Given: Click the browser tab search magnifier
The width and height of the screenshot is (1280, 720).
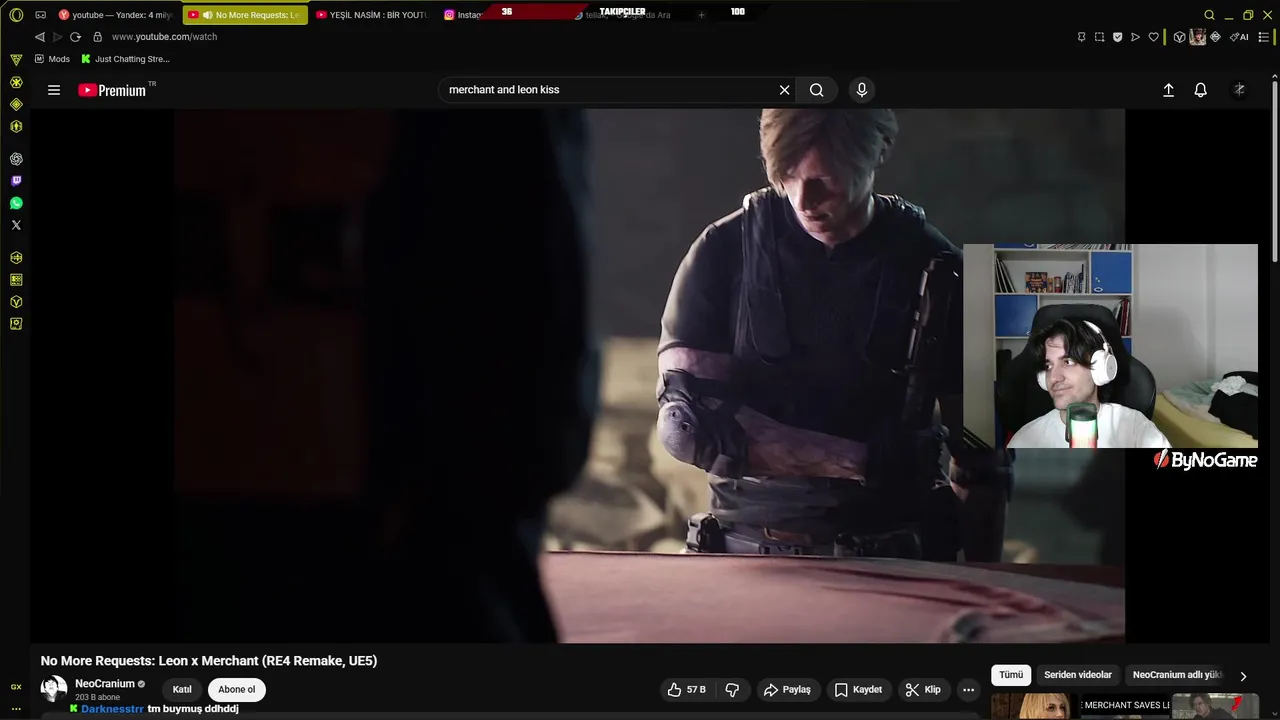Looking at the screenshot, I should [1209, 15].
